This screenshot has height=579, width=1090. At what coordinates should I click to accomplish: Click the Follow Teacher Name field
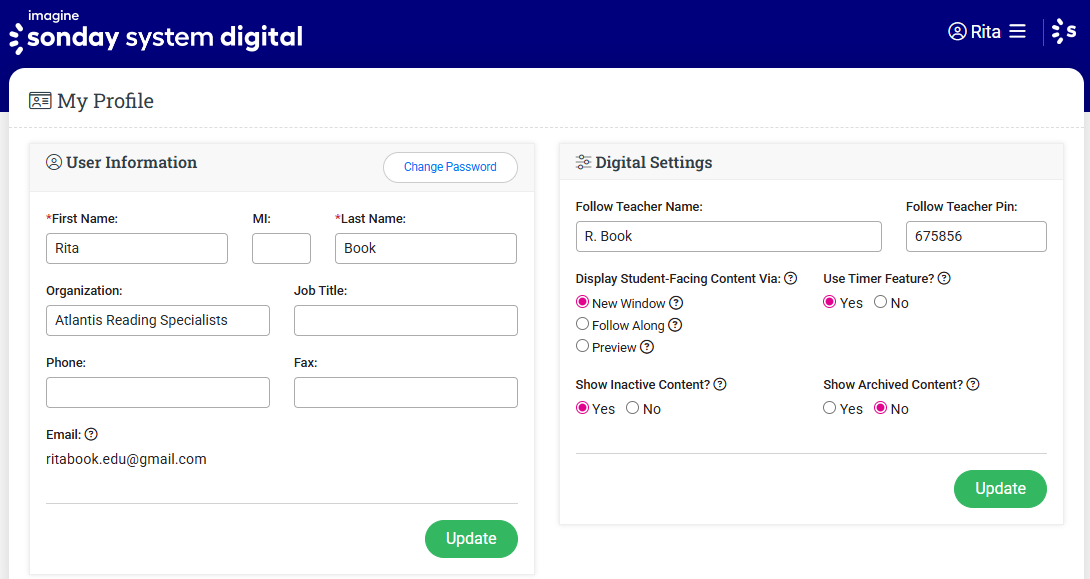[x=729, y=236]
